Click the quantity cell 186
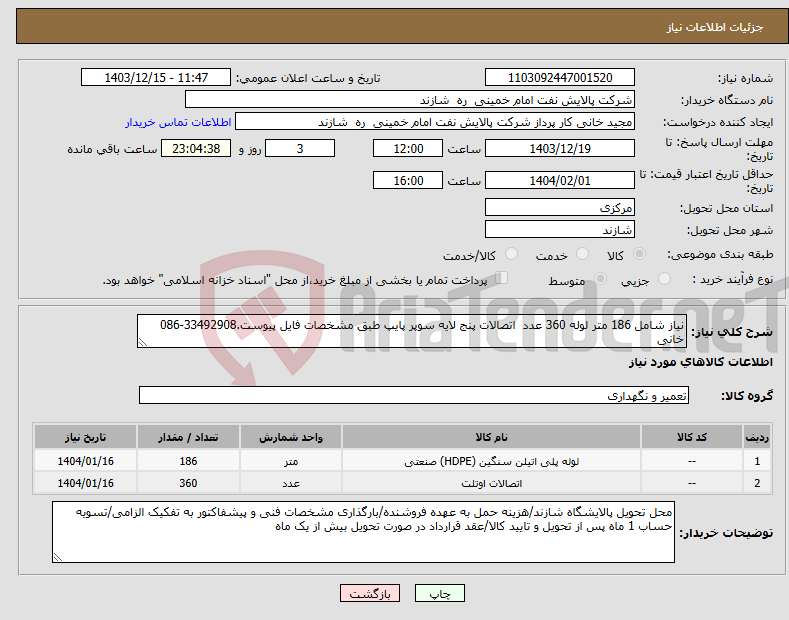The width and height of the screenshot is (789, 620). tap(188, 461)
